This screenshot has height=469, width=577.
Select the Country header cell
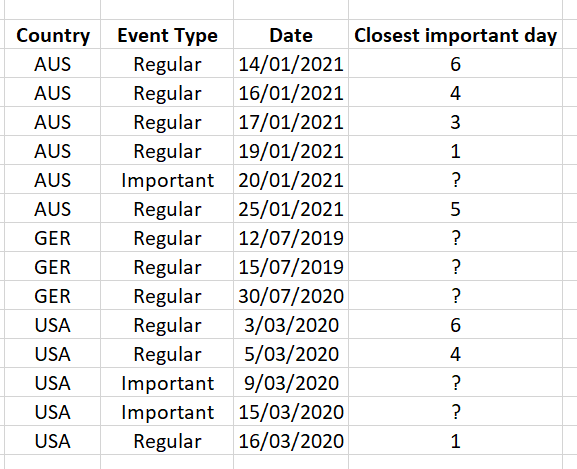pos(53,35)
